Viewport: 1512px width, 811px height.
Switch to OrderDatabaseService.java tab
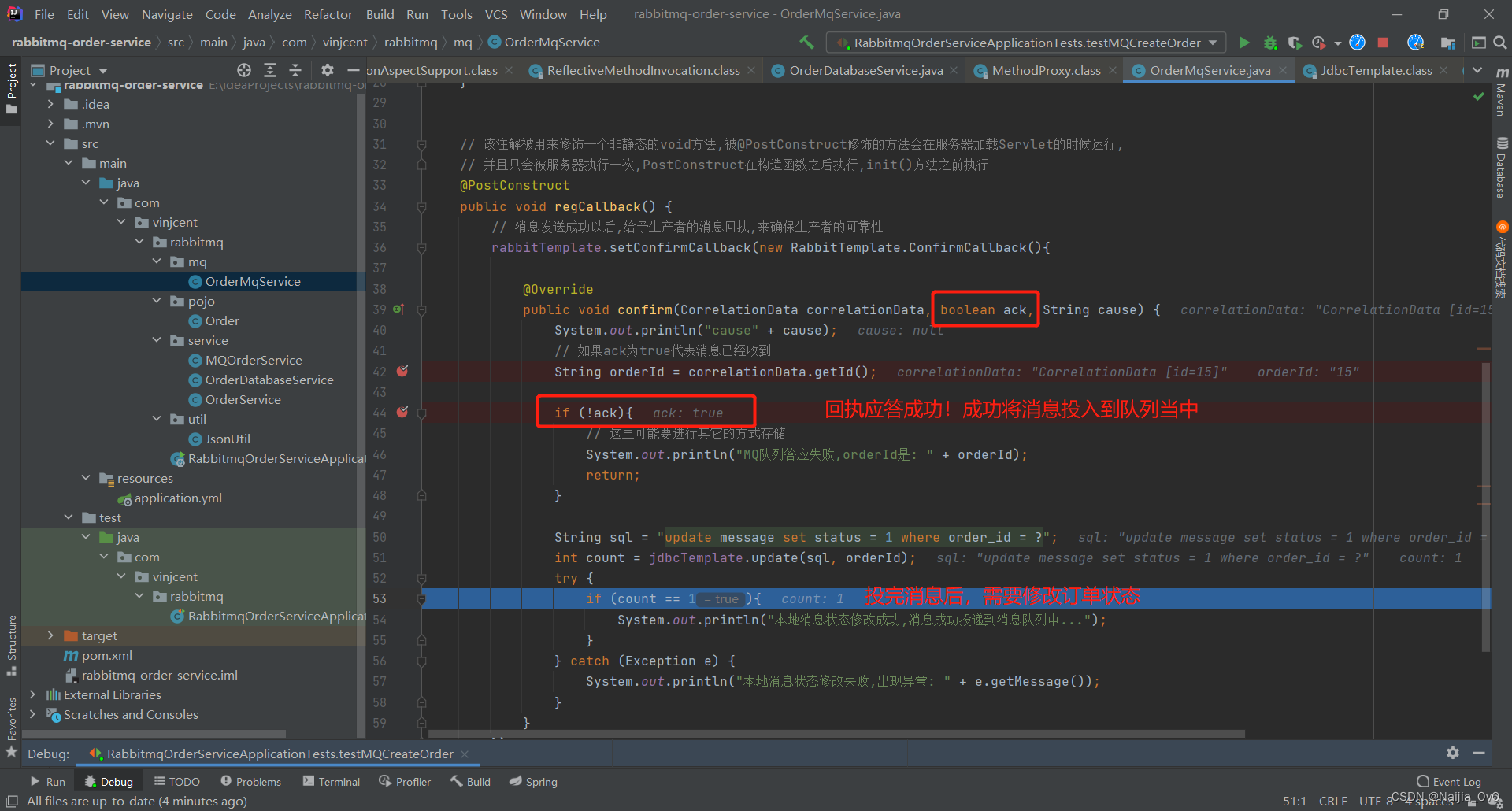tap(865, 70)
